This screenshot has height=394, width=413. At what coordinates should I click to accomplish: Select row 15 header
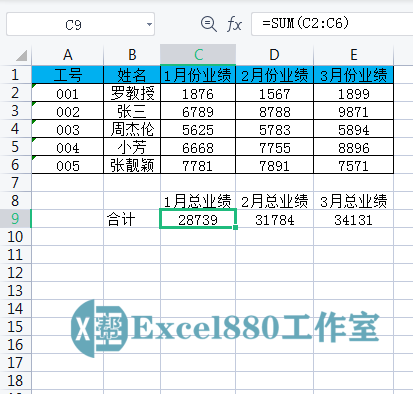[x=15, y=327]
